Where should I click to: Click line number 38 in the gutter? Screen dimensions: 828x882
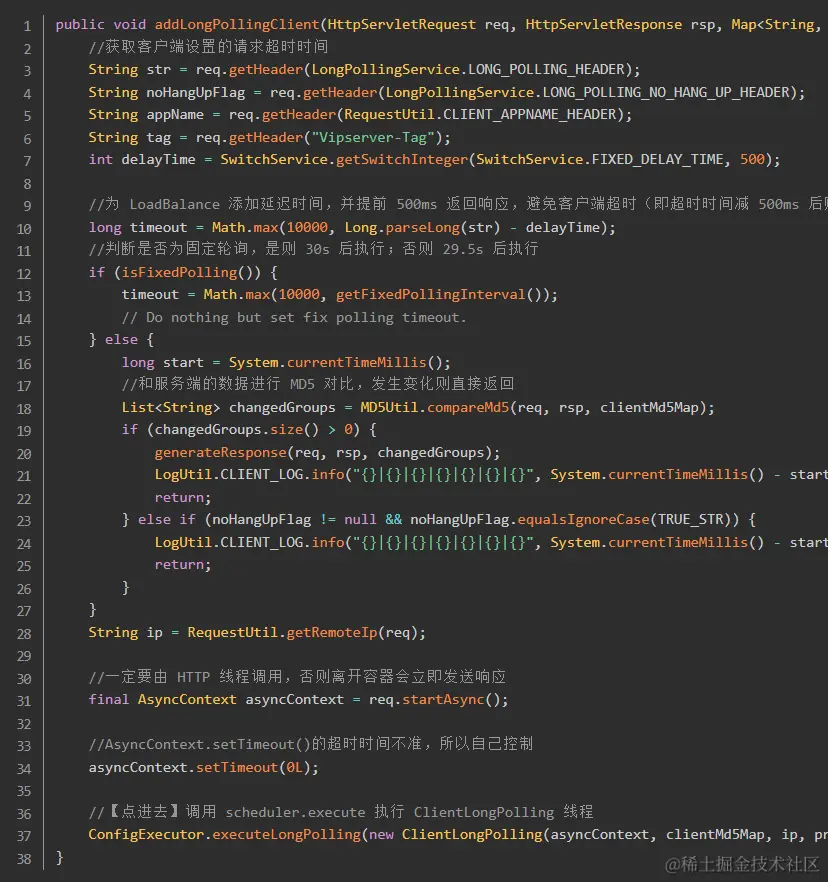[24, 859]
